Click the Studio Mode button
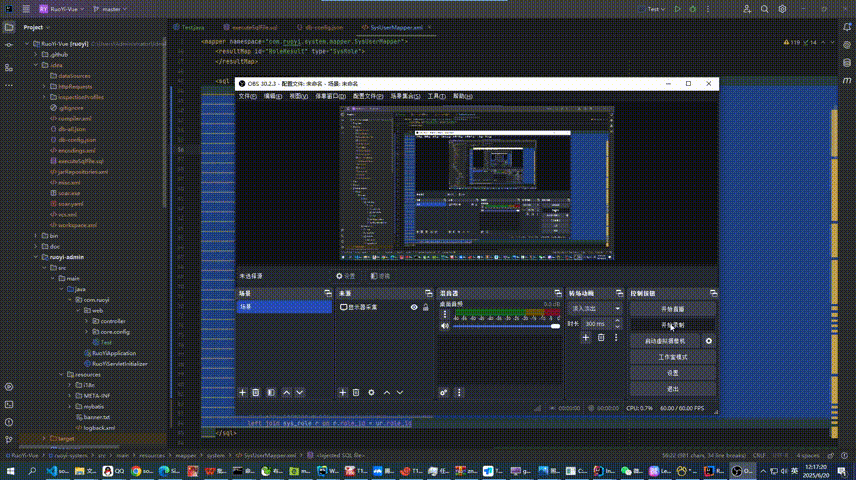 pos(672,356)
